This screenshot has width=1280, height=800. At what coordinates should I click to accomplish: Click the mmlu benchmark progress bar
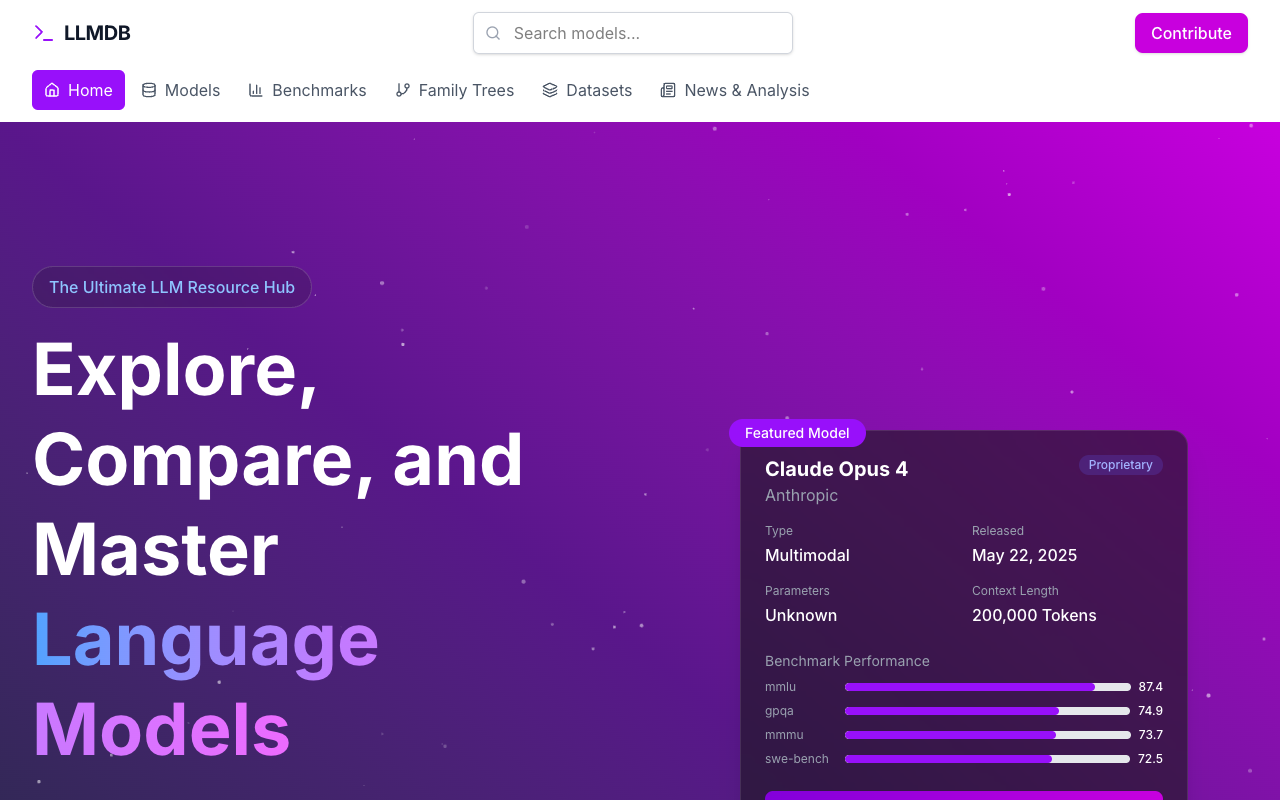[988, 687]
